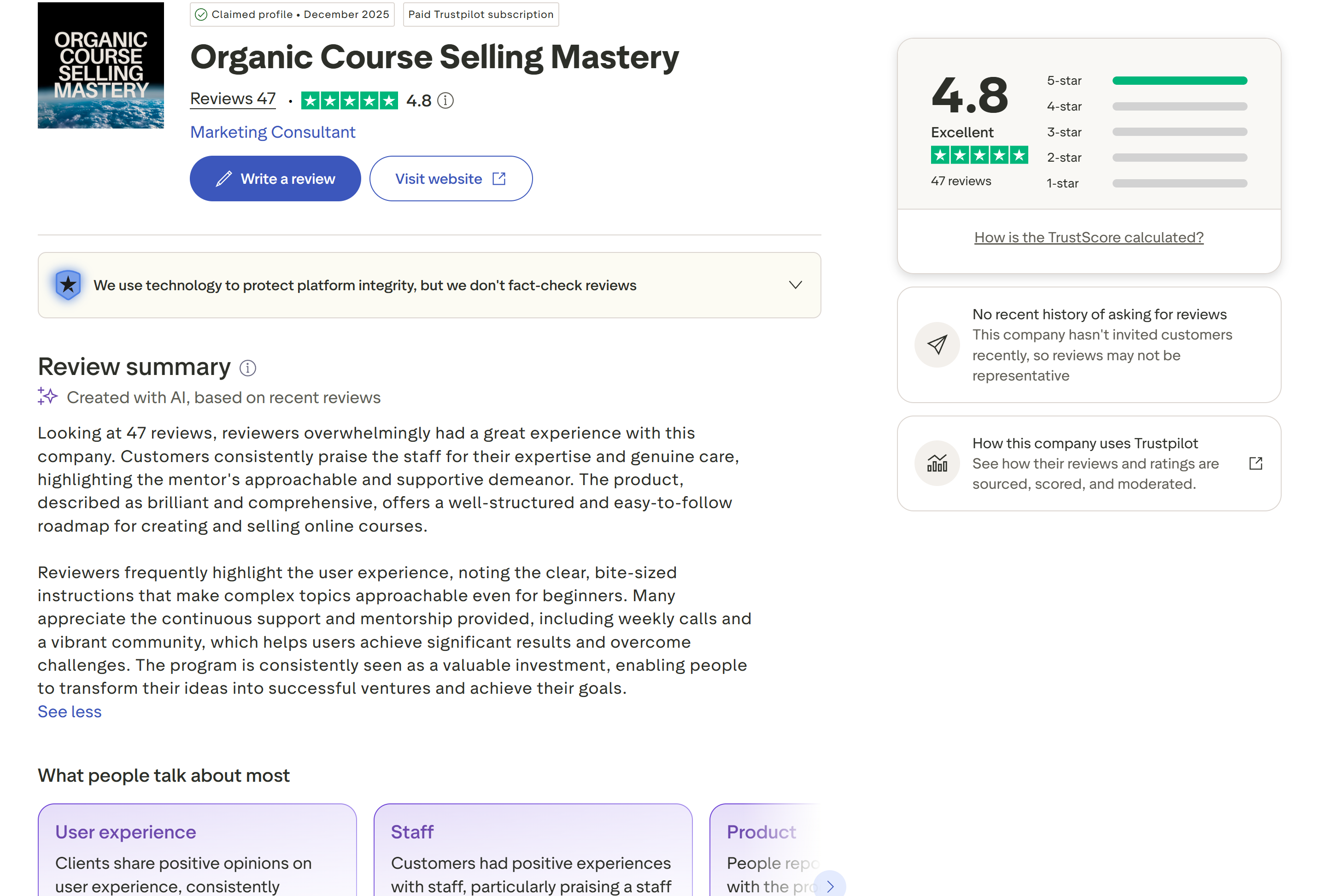This screenshot has width=1342, height=896.
Task: Open the Reviews 47 link
Action: pyautogui.click(x=233, y=99)
